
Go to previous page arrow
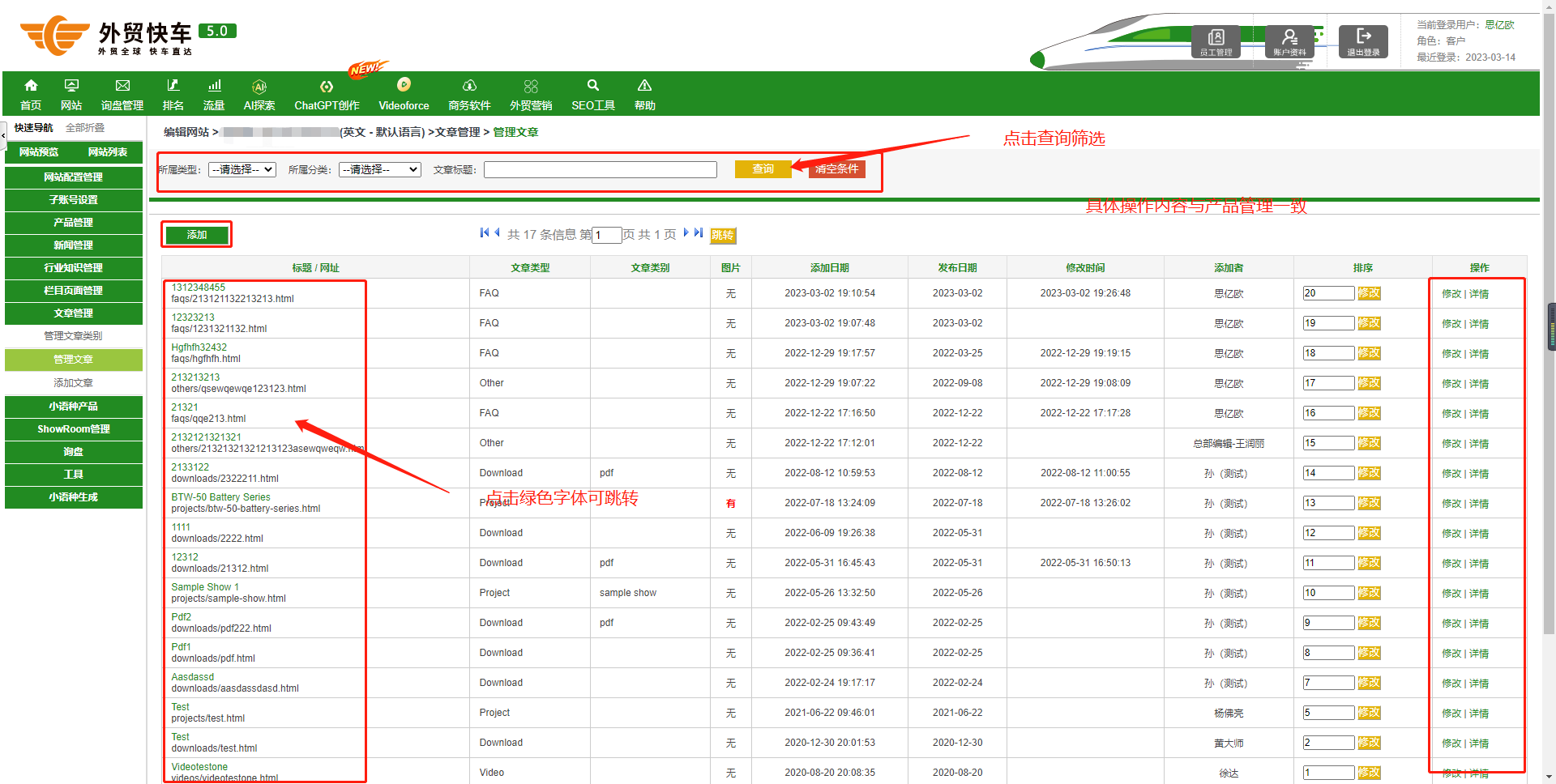pyautogui.click(x=497, y=233)
